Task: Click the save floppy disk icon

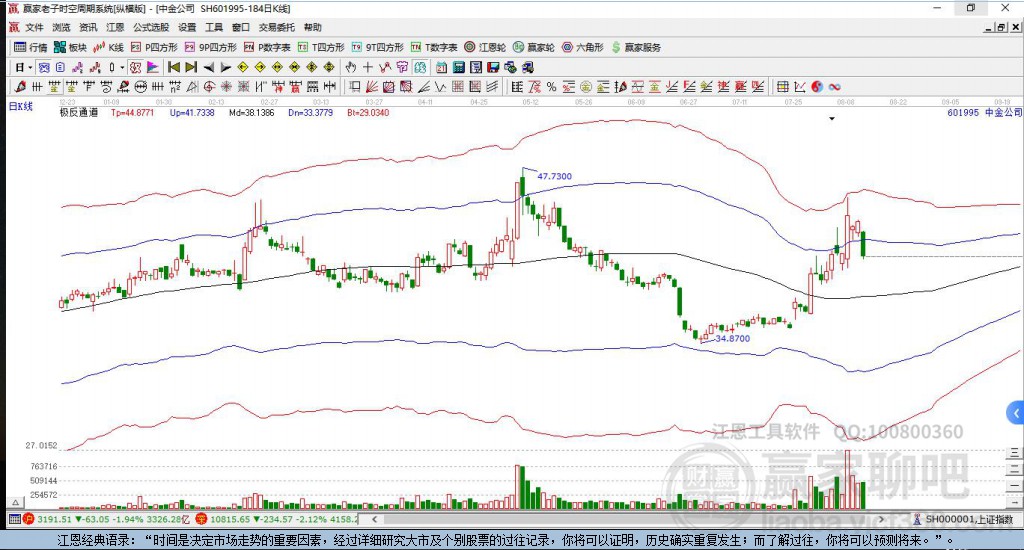Action: pos(493,67)
